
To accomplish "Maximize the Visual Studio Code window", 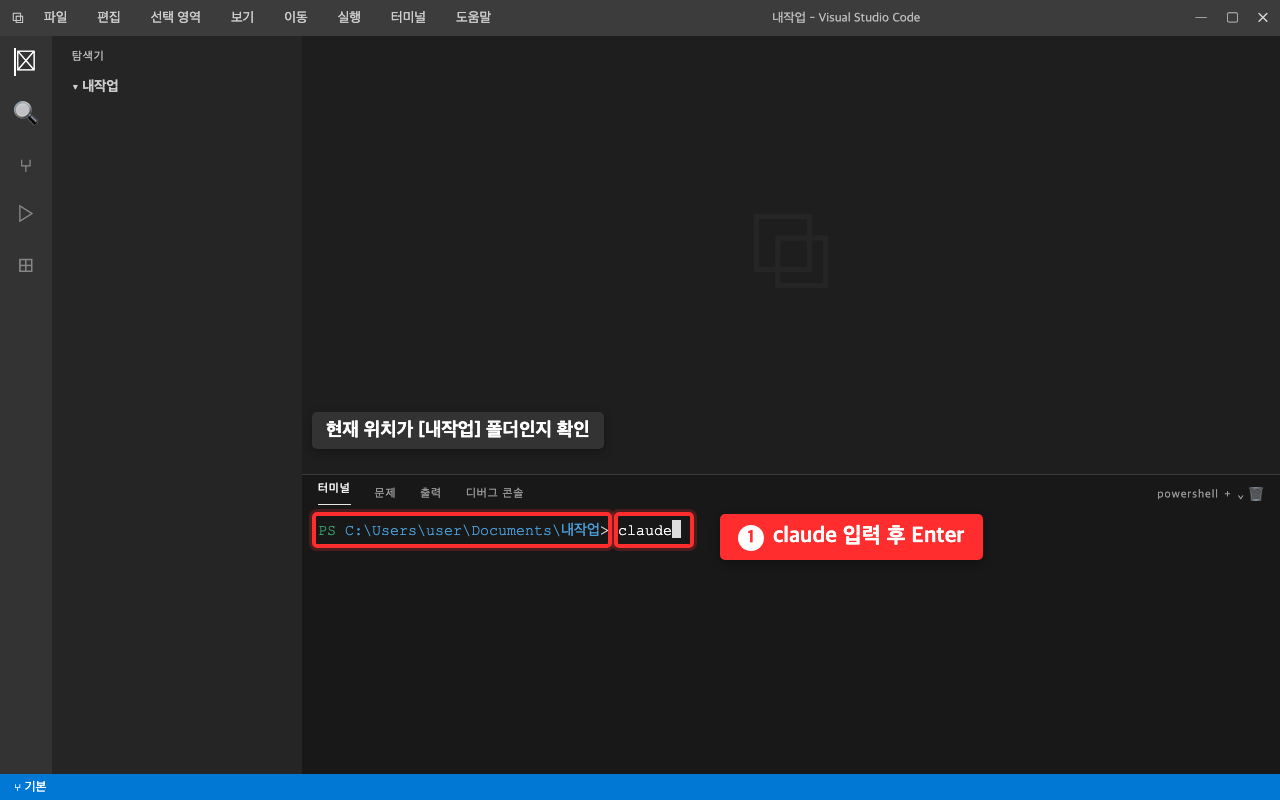I will coord(1232,17).
